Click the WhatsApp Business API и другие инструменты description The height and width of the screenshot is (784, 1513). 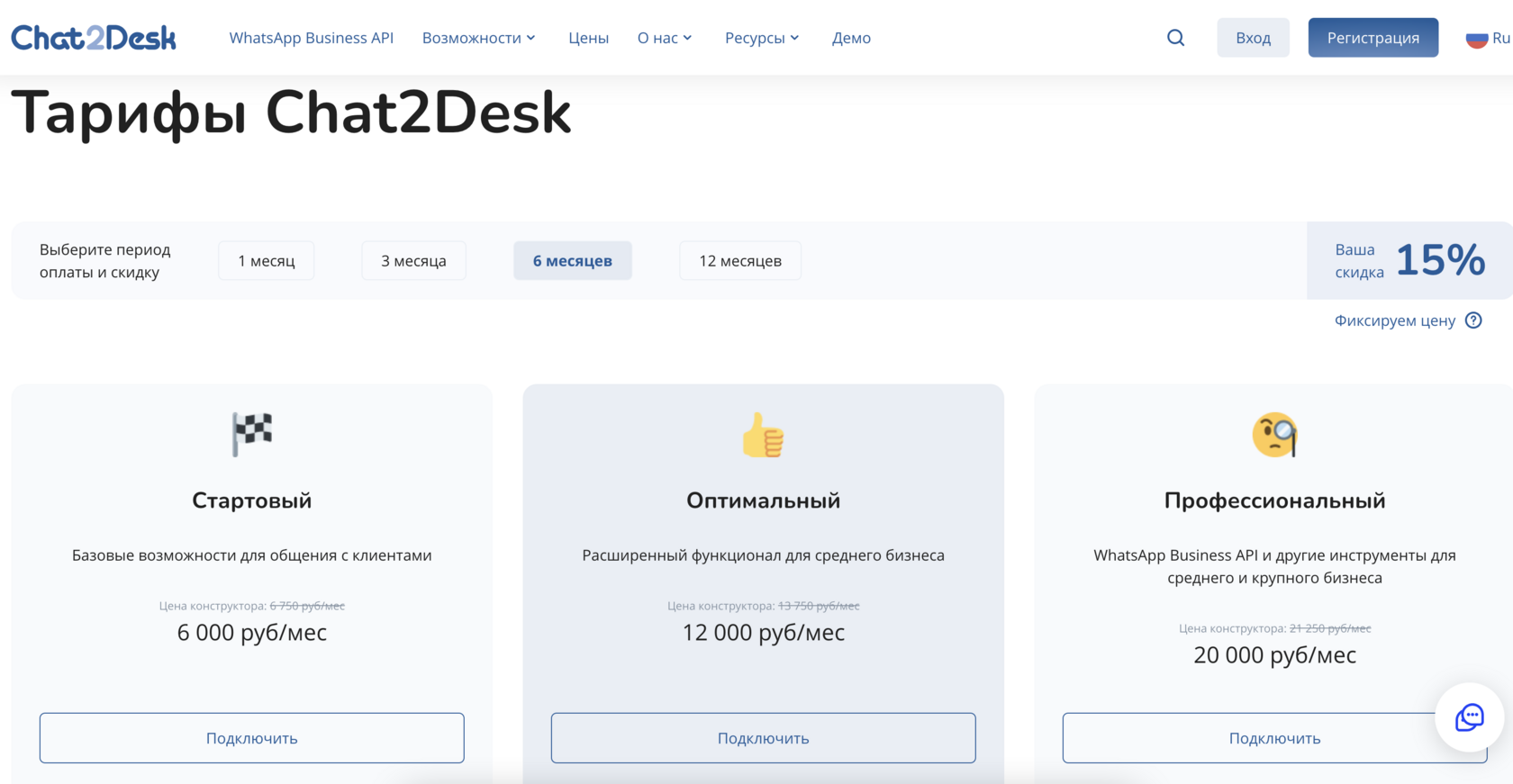coord(1274,567)
